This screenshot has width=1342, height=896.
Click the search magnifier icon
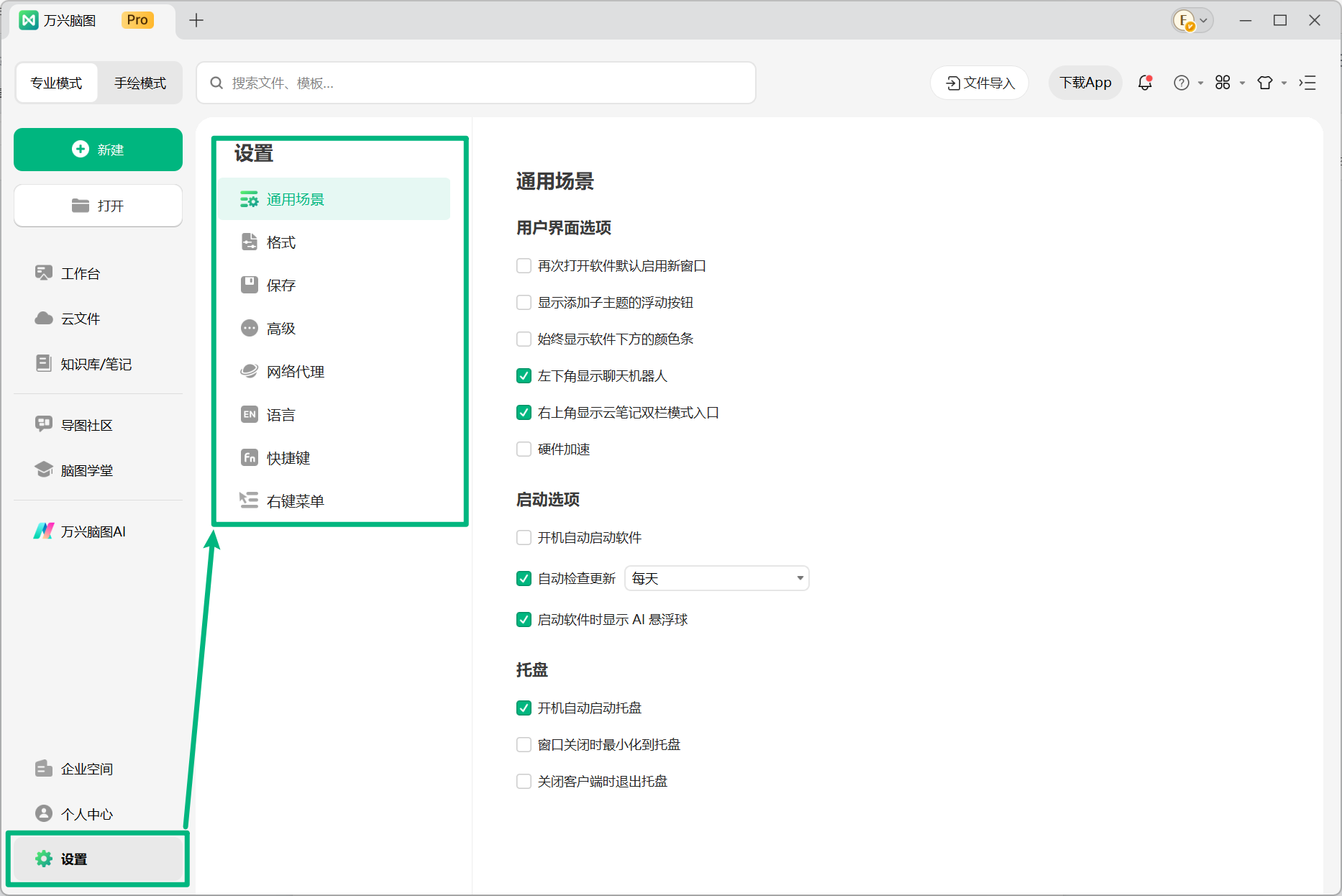coord(216,83)
